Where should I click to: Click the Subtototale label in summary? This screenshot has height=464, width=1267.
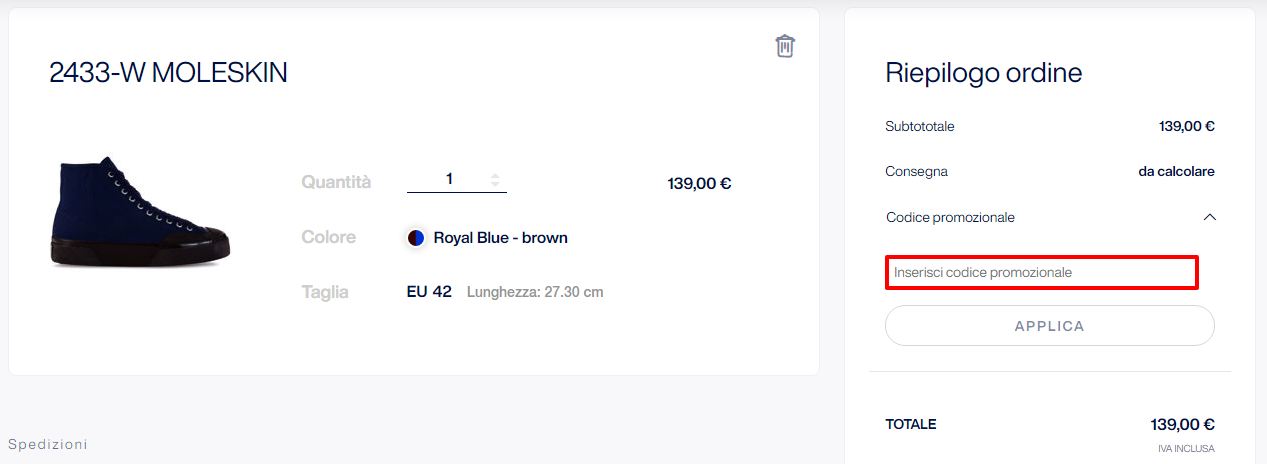920,127
